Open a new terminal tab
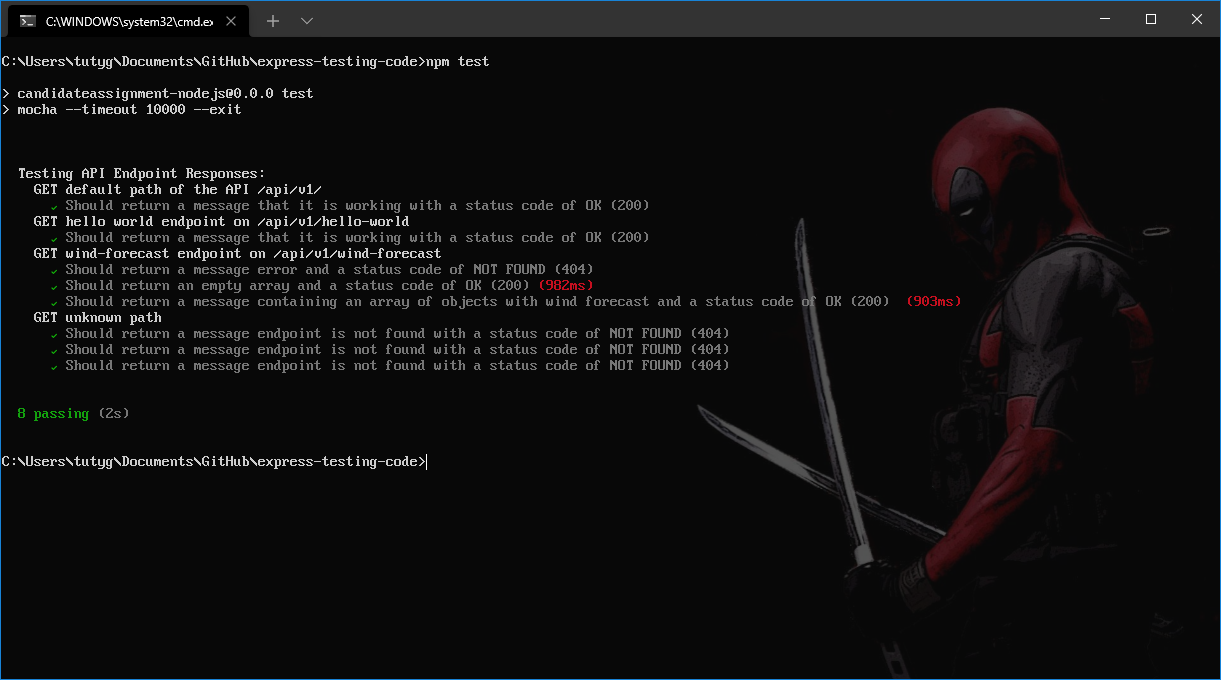The height and width of the screenshot is (680, 1221). coord(273,21)
